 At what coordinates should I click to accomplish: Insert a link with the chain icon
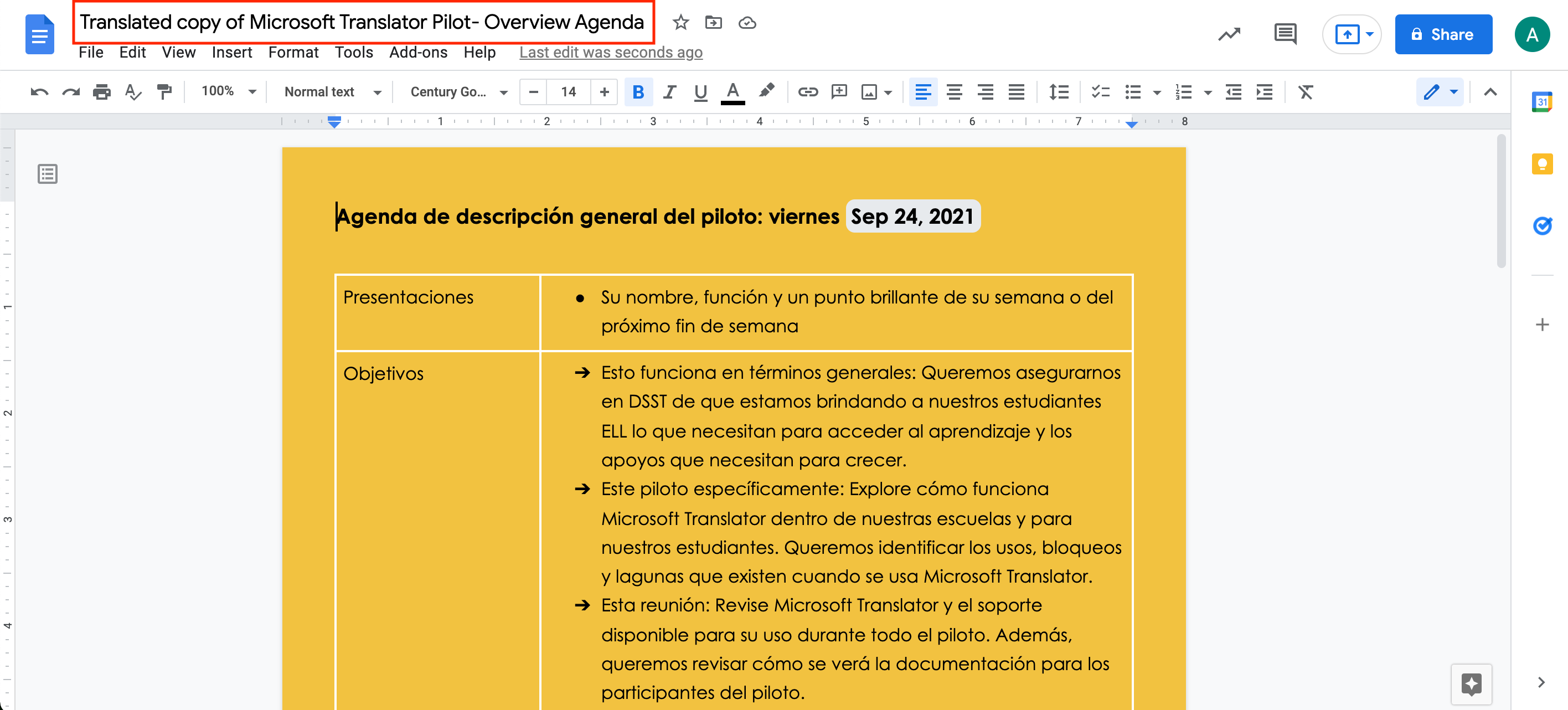[807, 92]
